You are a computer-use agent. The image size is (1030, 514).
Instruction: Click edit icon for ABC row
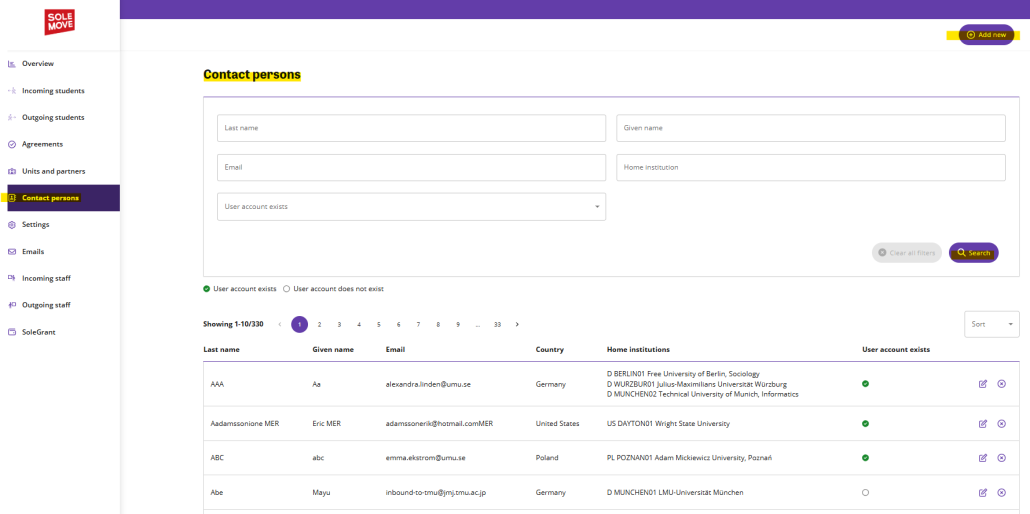983,458
